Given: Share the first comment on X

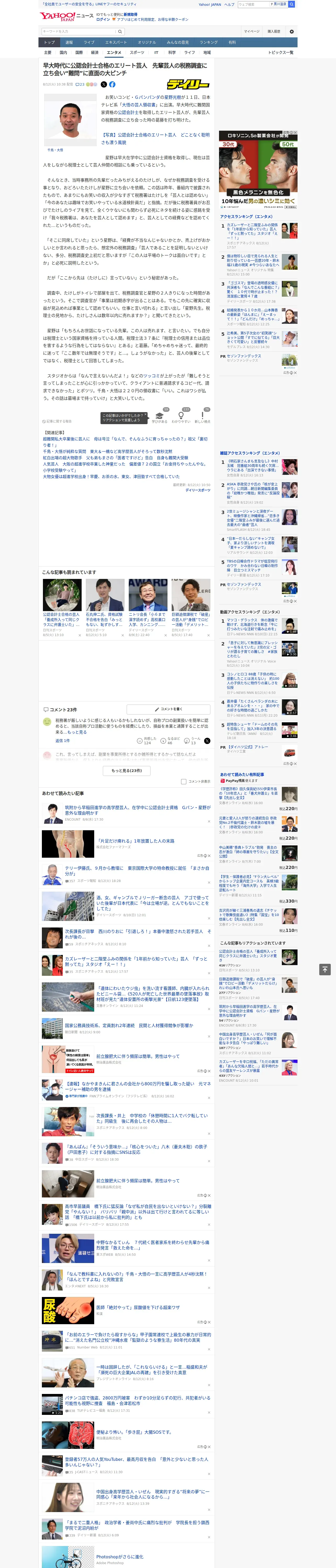Looking at the screenshot, I should [x=207, y=741].
